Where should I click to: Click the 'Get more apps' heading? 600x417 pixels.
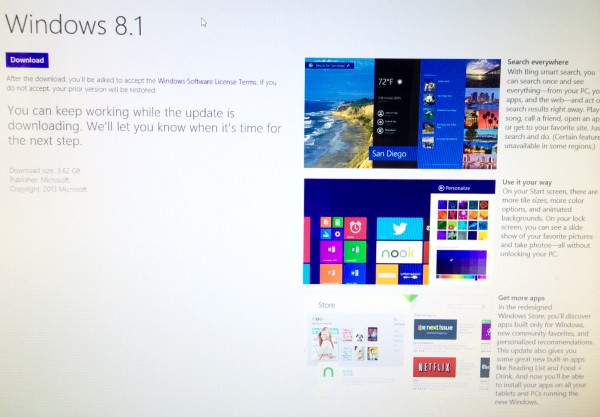click(x=521, y=298)
